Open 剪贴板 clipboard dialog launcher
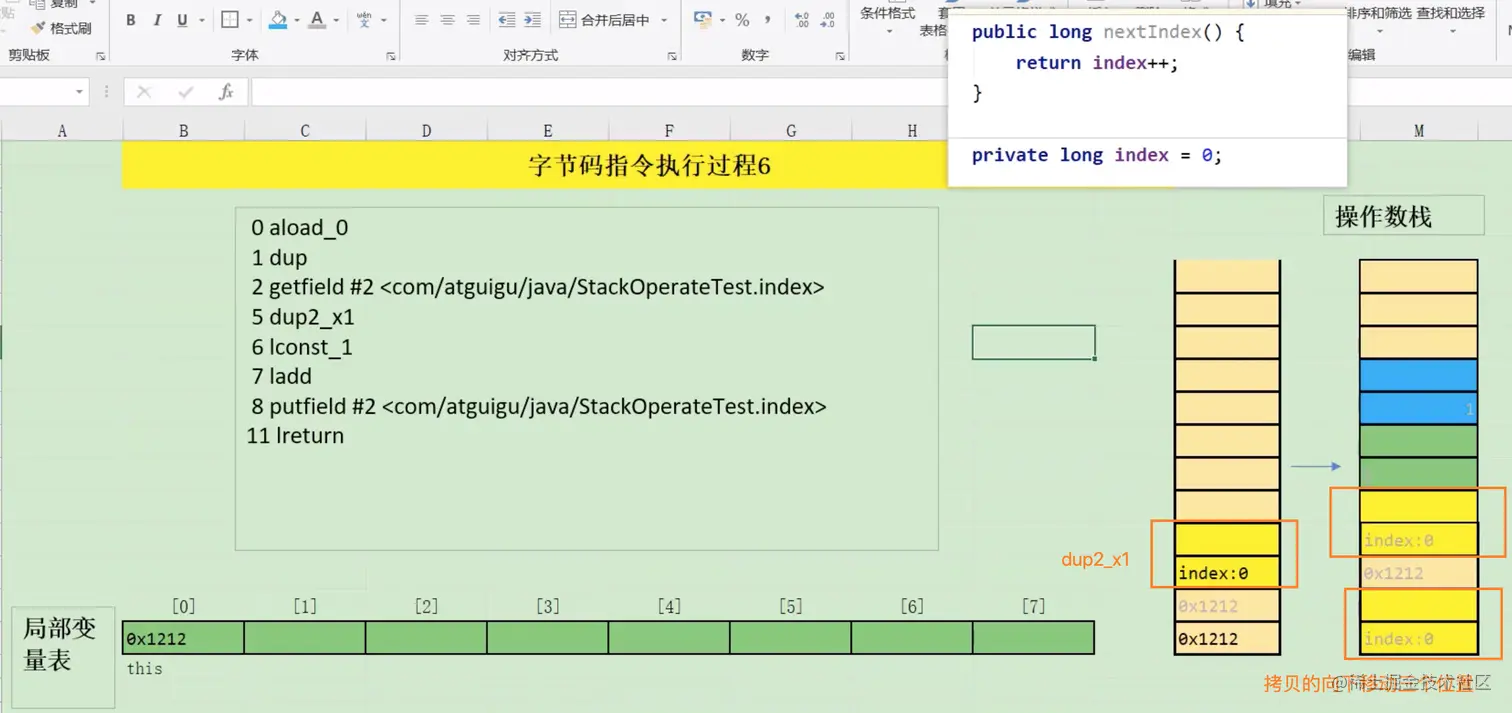 coord(100,56)
